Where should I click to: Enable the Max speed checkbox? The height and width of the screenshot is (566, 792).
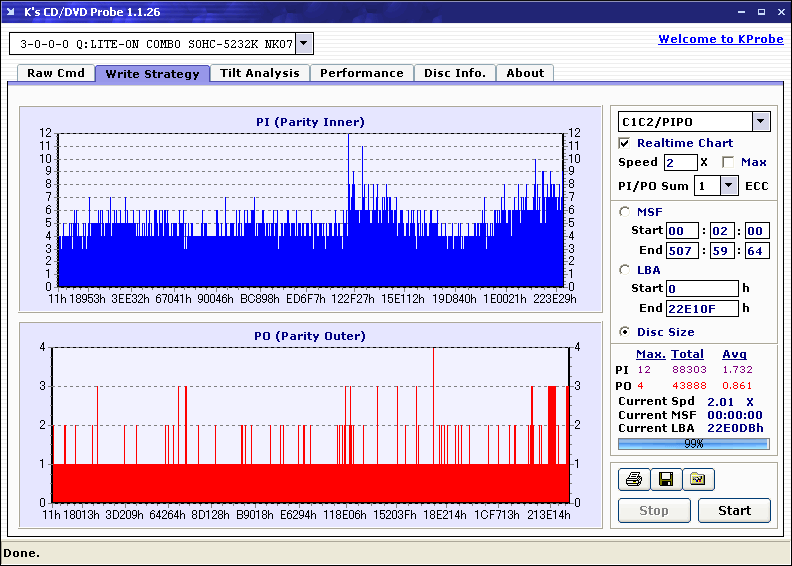728,162
